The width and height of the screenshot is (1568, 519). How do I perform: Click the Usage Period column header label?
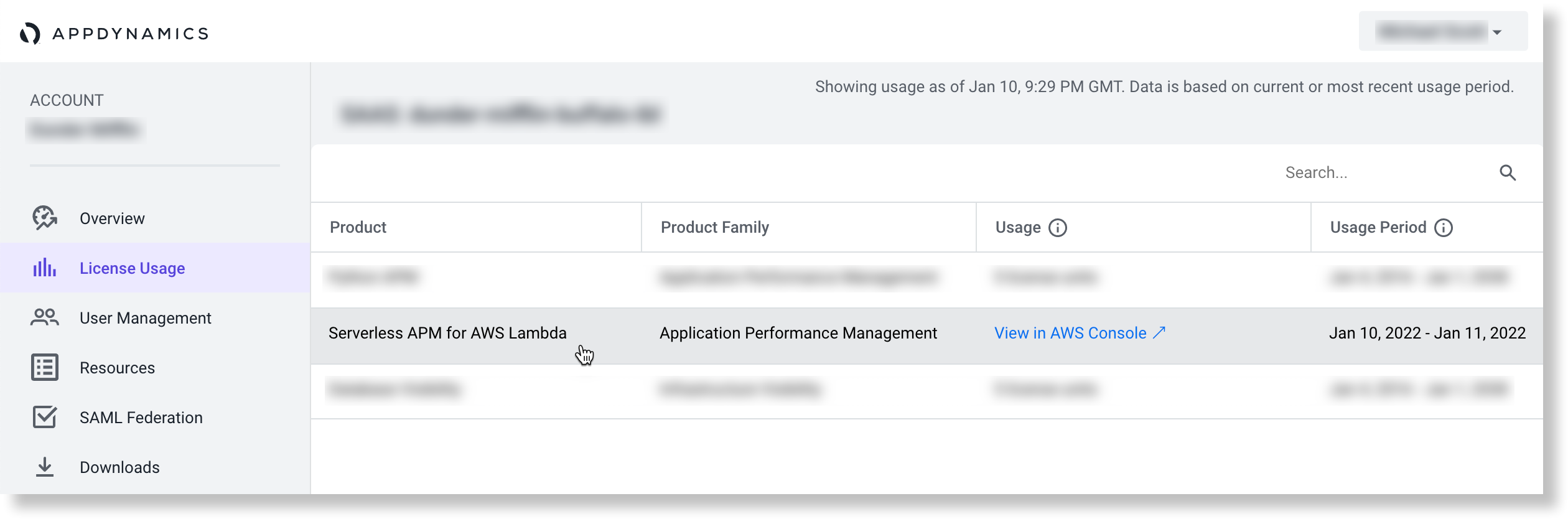(x=1378, y=227)
